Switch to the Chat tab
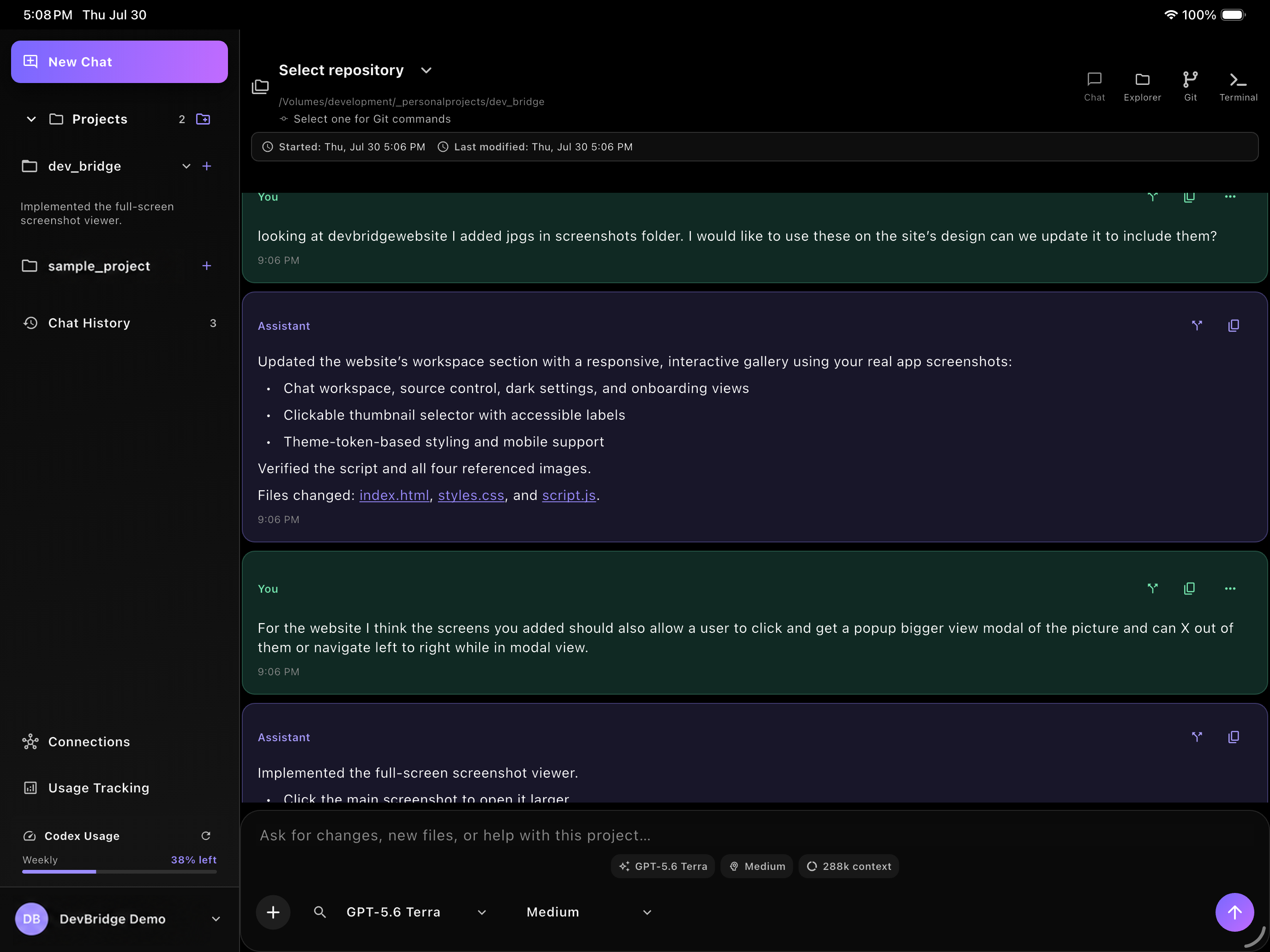Screen dimensions: 1270x952 point(1094,87)
